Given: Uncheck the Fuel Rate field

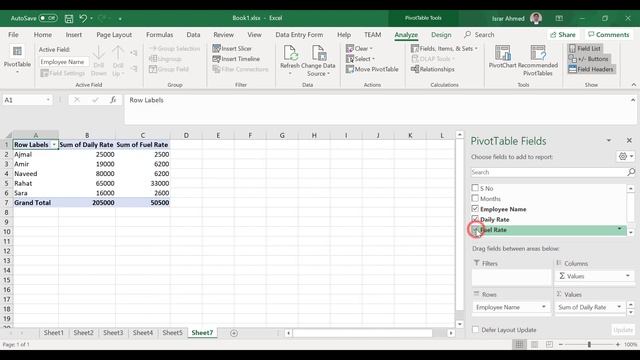Looking at the screenshot, I should [475, 229].
